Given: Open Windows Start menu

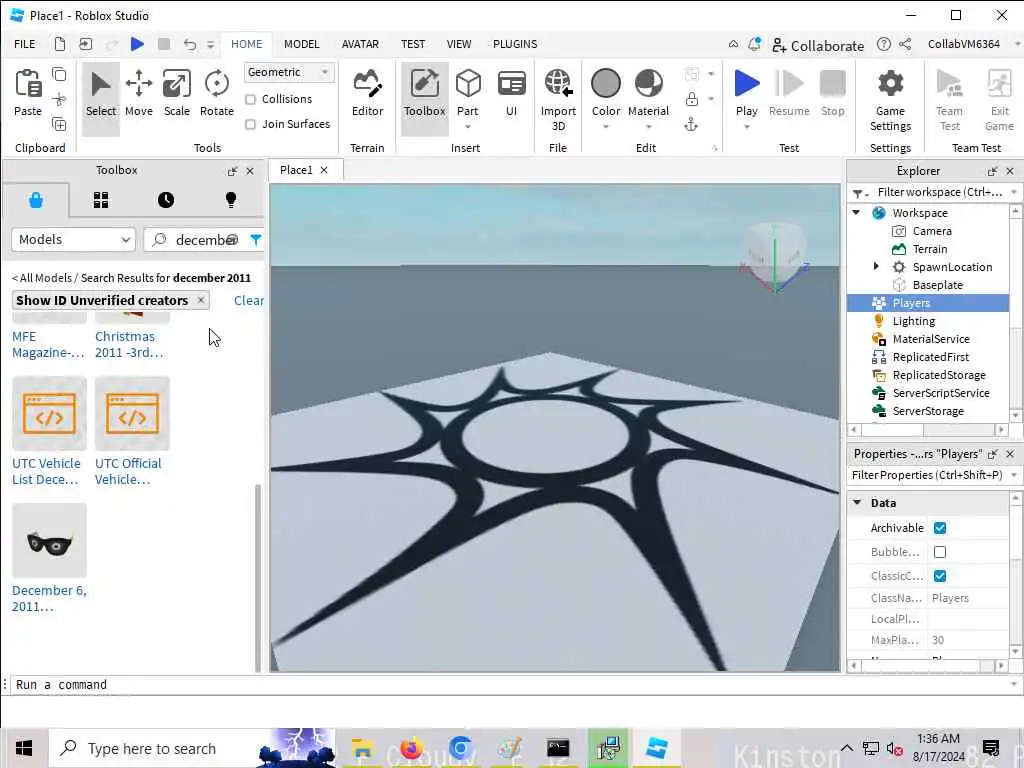Looking at the screenshot, I should pyautogui.click(x=24, y=748).
